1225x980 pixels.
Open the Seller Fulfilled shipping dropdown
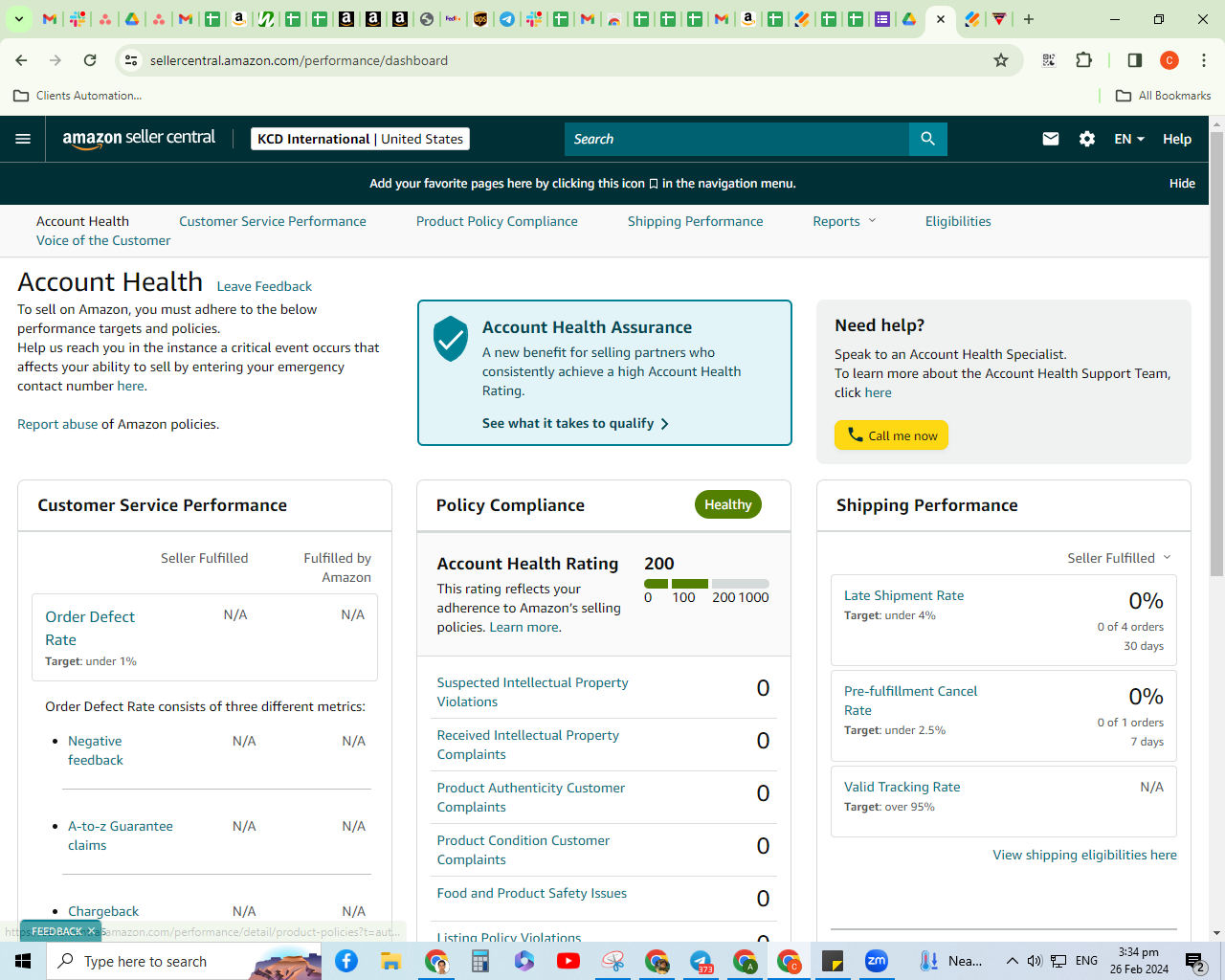coord(1119,558)
